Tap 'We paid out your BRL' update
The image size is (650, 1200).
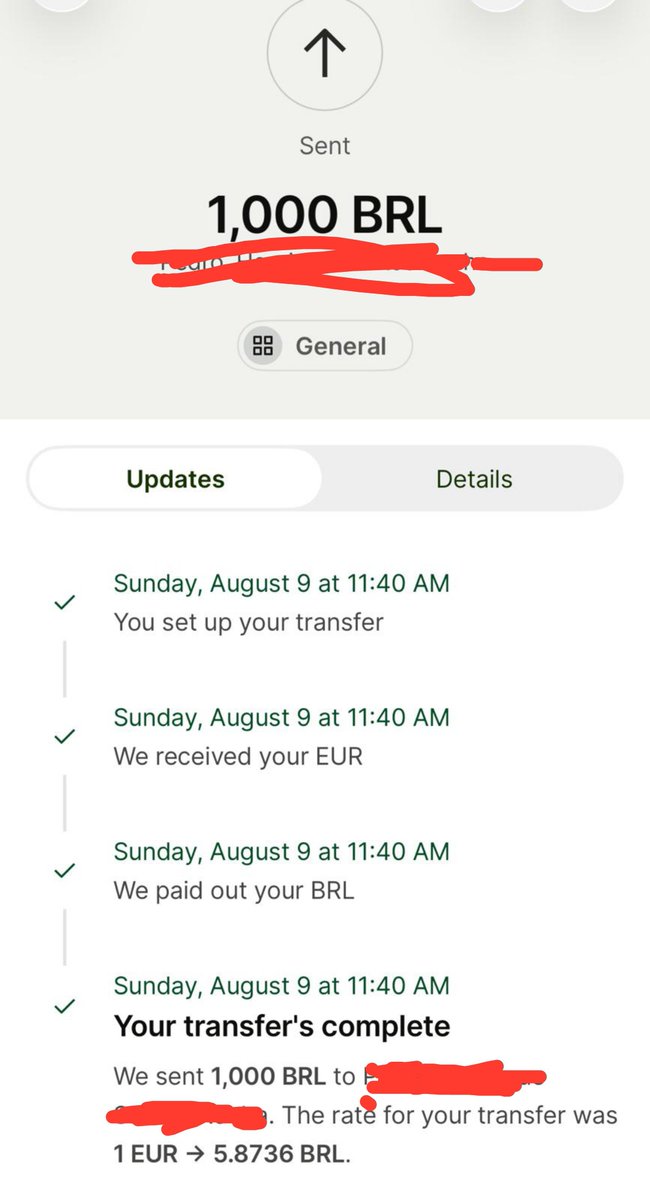click(x=234, y=890)
